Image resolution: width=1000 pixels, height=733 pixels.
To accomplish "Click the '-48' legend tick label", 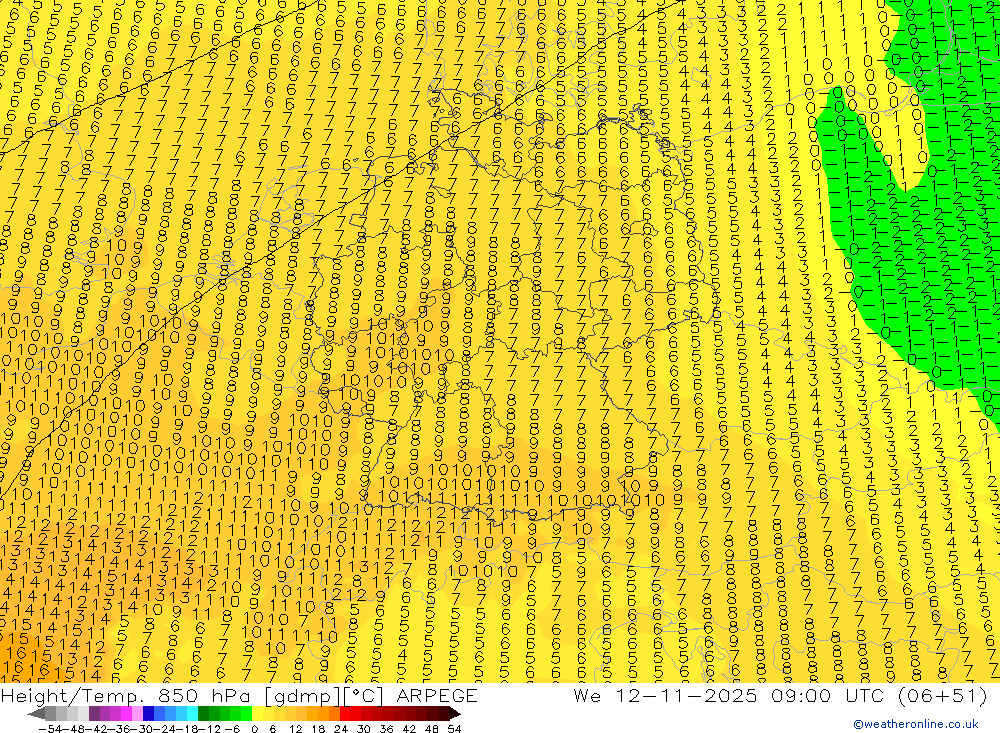I will pyautogui.click(x=74, y=729).
